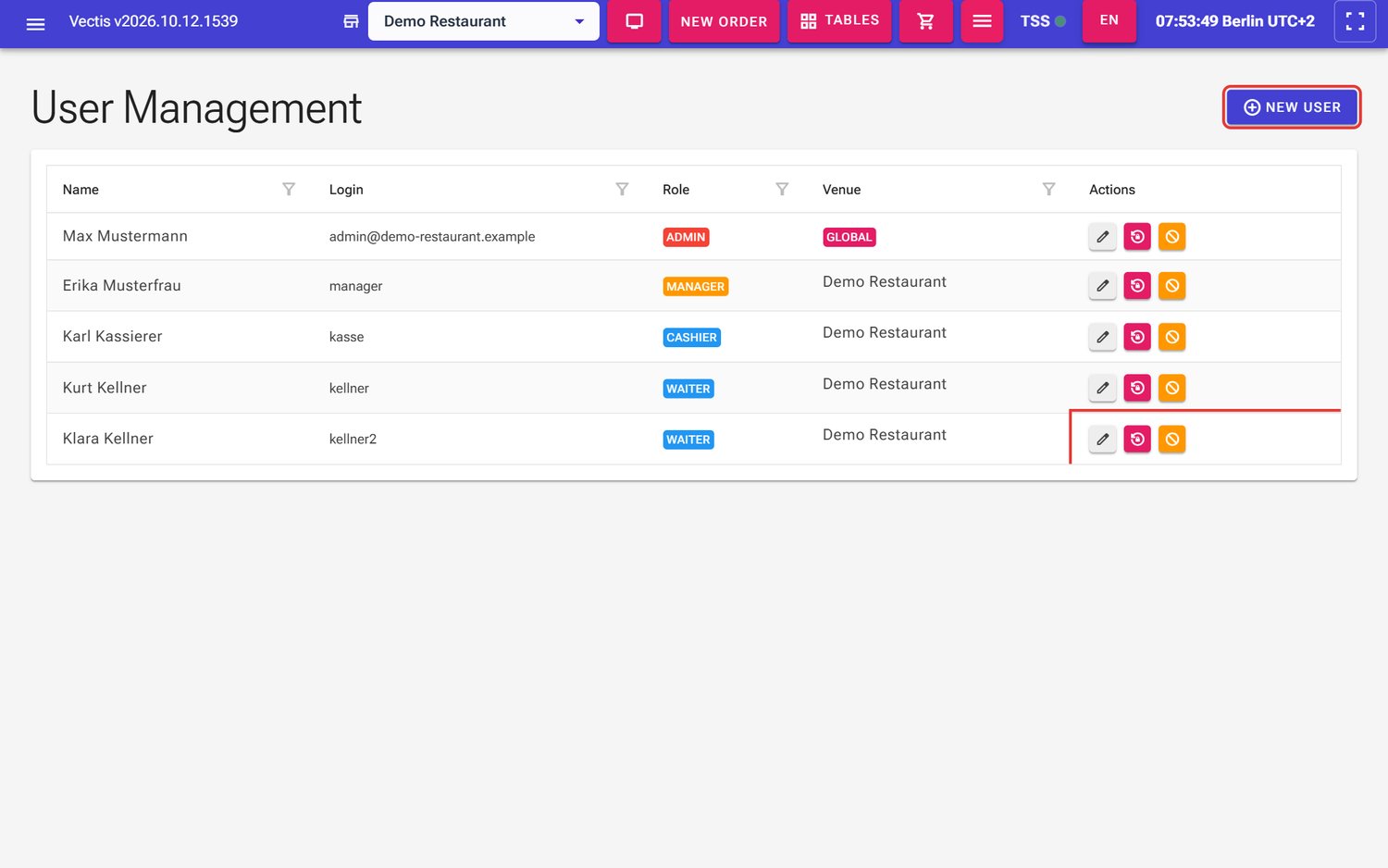Click the Berlin UTC+2 clock display
This screenshot has height=868, width=1388.
(x=1234, y=21)
